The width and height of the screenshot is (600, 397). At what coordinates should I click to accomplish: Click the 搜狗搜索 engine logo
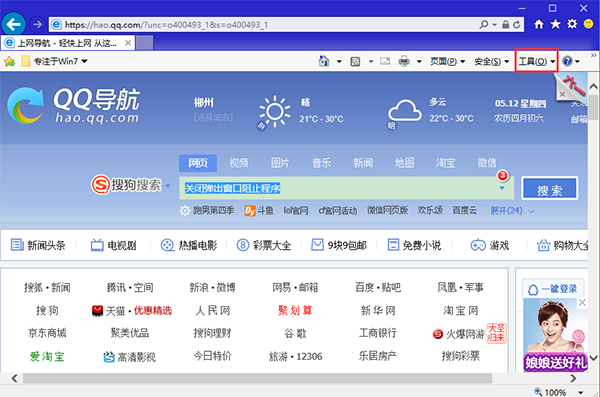click(126, 185)
